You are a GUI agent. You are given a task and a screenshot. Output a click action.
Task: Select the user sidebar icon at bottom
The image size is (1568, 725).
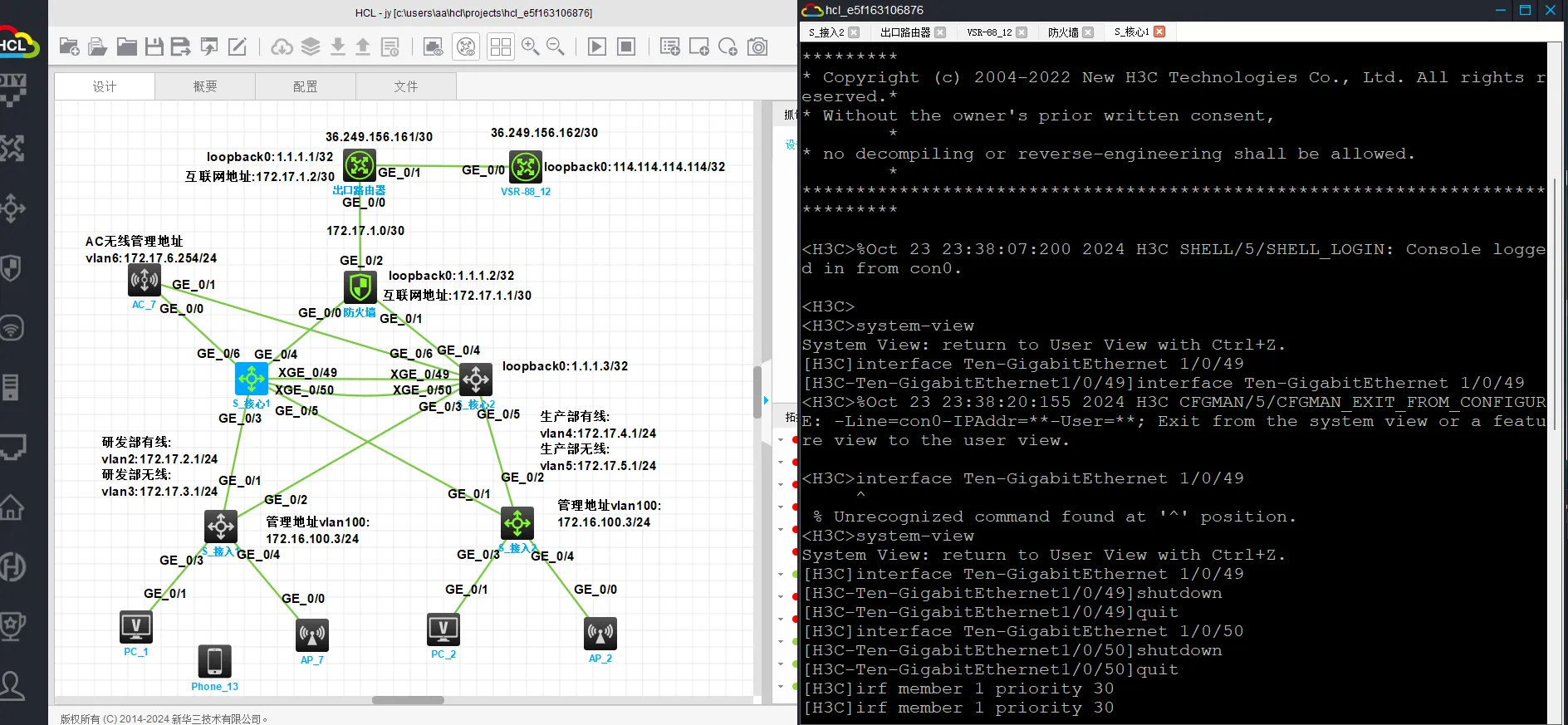point(12,685)
